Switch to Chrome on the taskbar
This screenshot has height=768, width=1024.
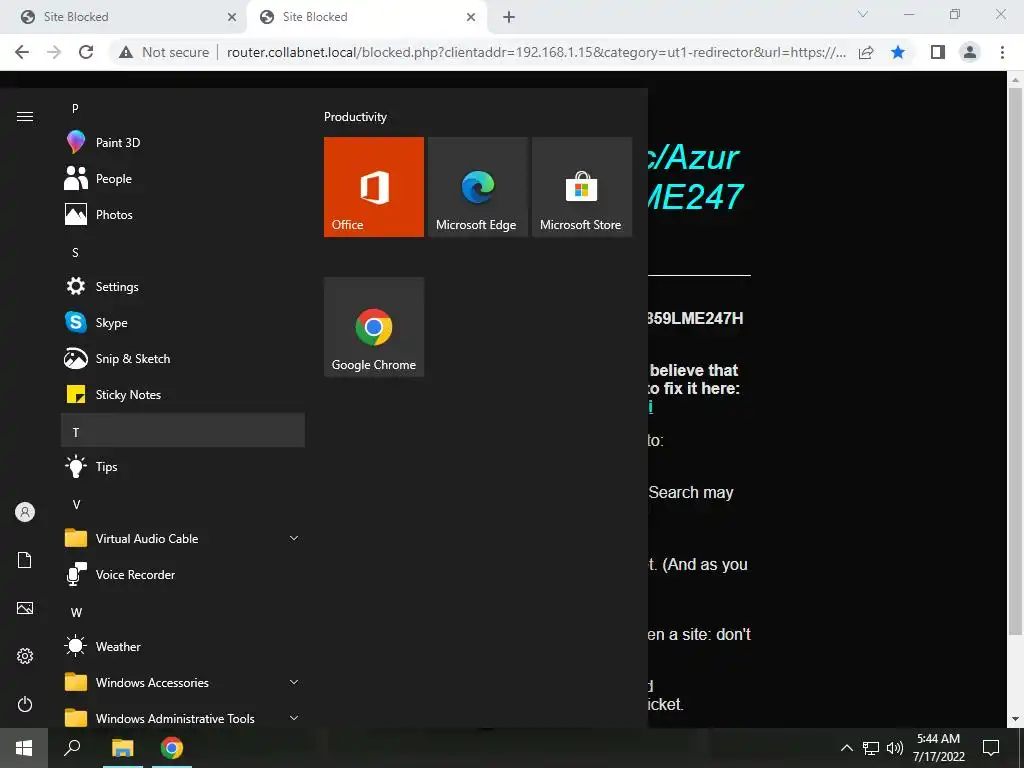coord(172,748)
